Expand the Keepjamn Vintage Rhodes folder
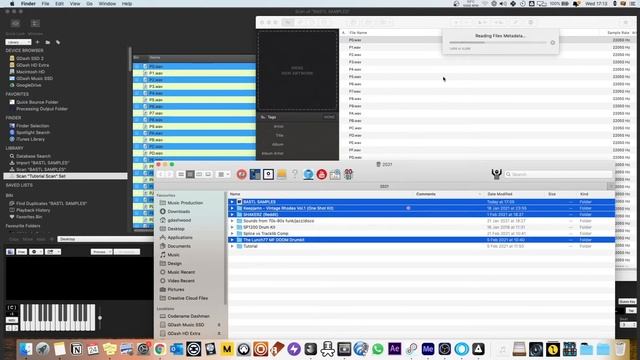Screen dimensions: 640x360 (232, 208)
